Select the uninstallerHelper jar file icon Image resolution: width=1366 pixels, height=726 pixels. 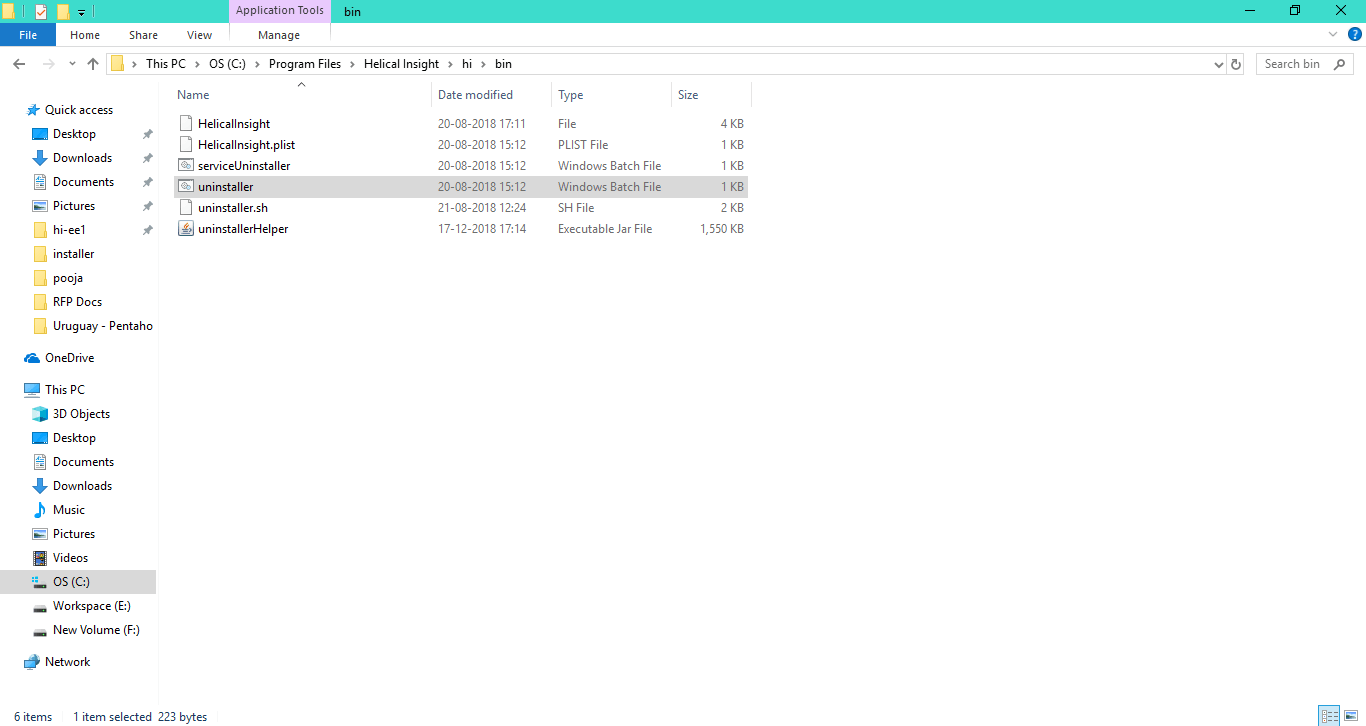coord(185,229)
